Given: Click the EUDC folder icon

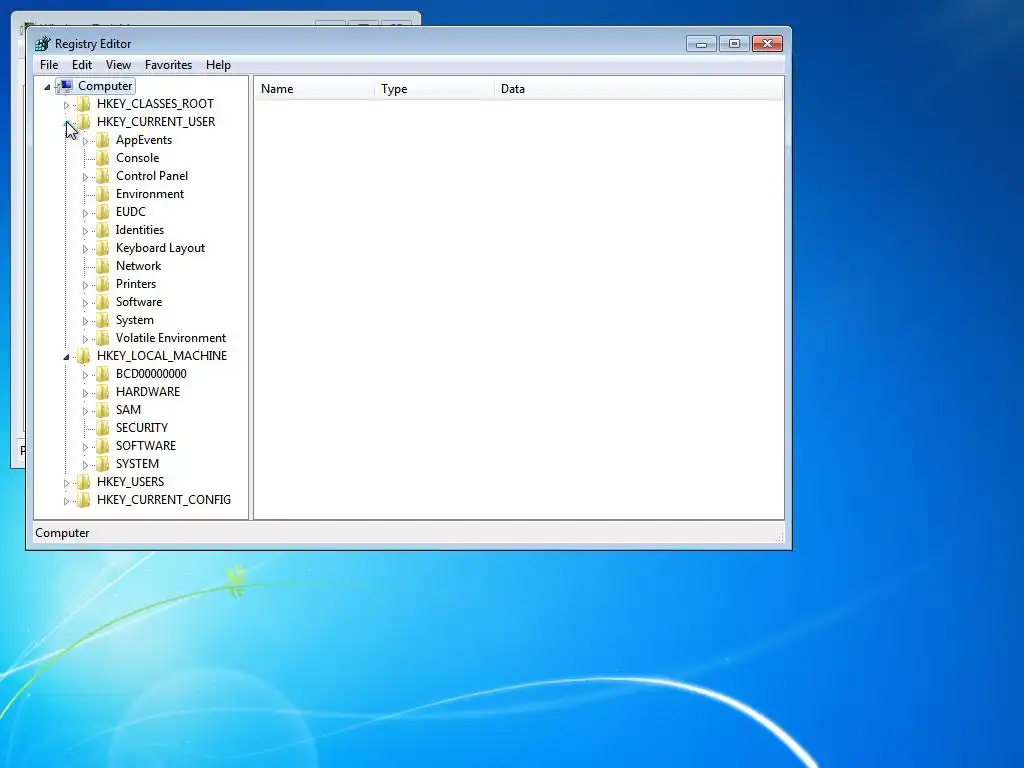Looking at the screenshot, I should [x=103, y=212].
